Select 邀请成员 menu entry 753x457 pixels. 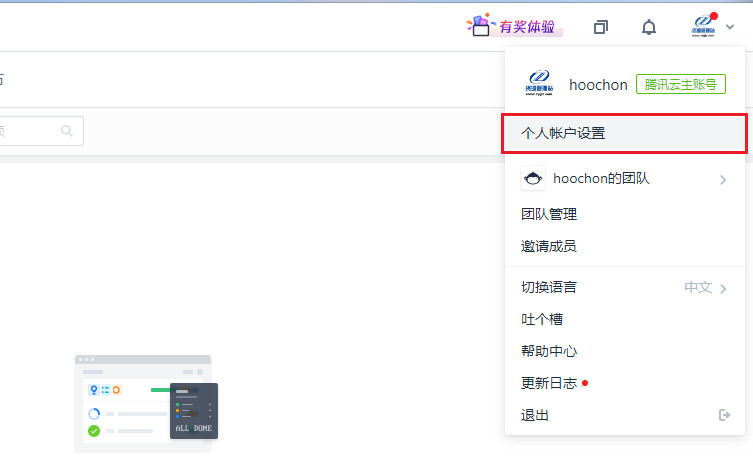tap(549, 246)
